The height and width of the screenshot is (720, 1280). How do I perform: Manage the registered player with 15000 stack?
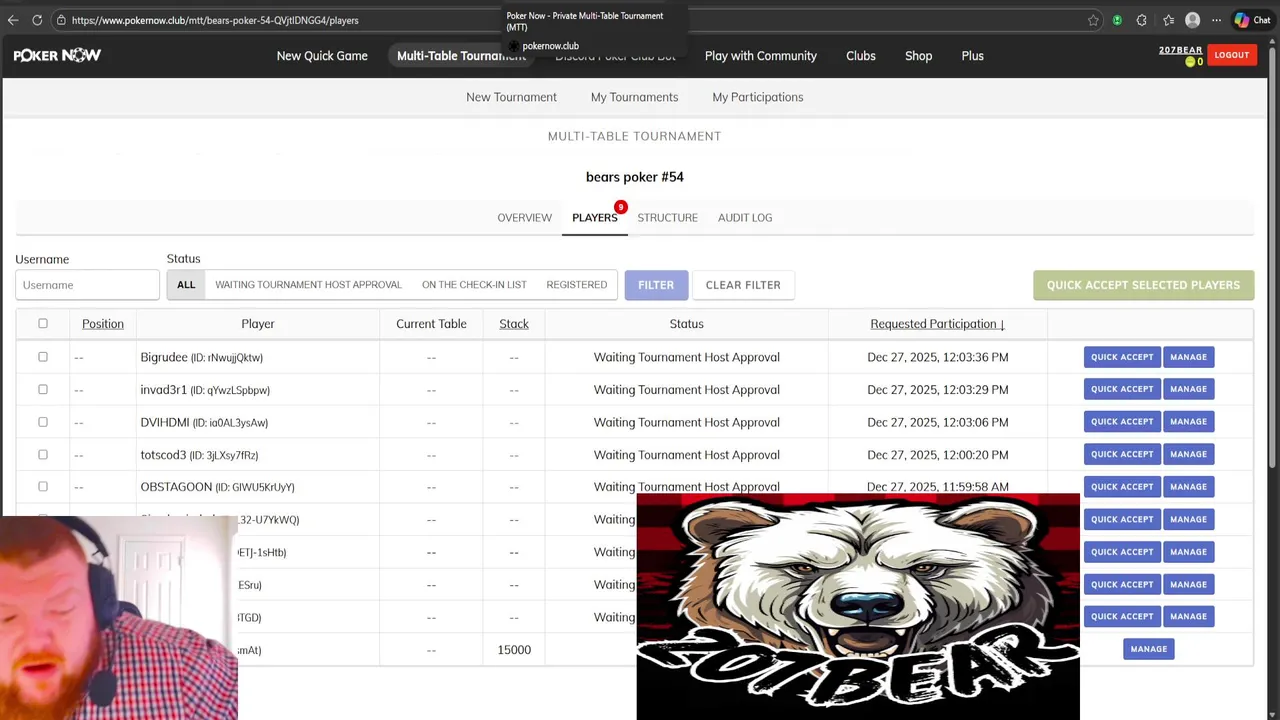coord(1149,649)
